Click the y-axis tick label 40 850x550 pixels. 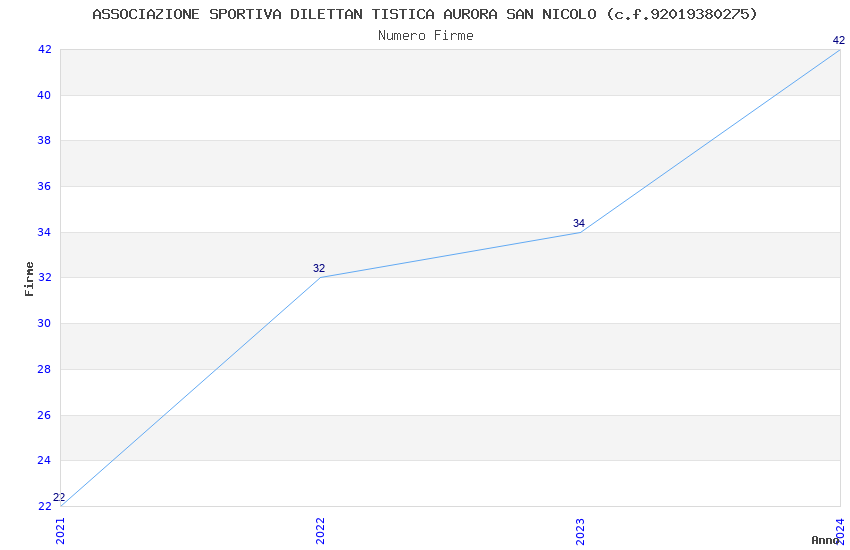coord(44,95)
